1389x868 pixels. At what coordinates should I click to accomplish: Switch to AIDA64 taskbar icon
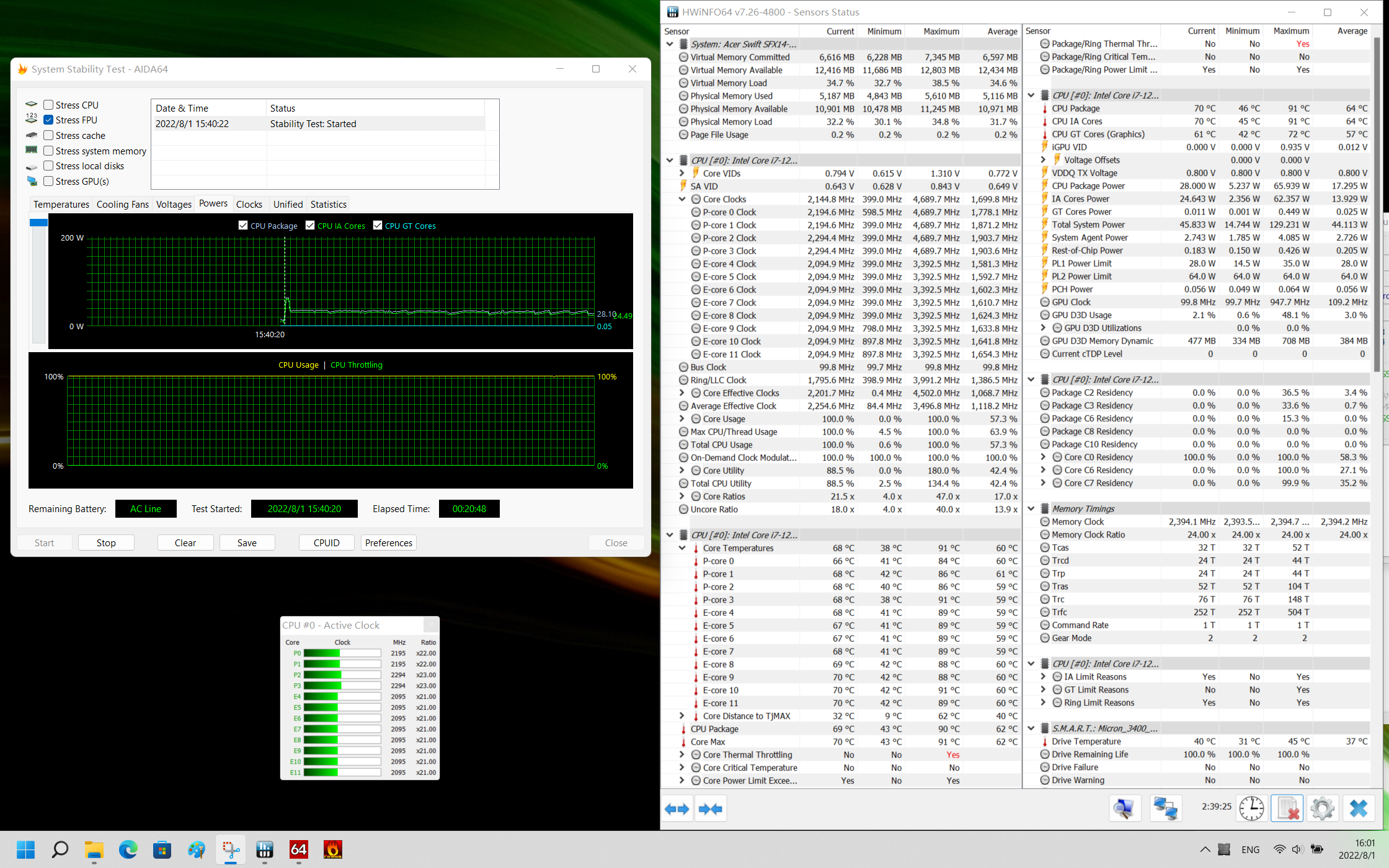pyautogui.click(x=299, y=849)
